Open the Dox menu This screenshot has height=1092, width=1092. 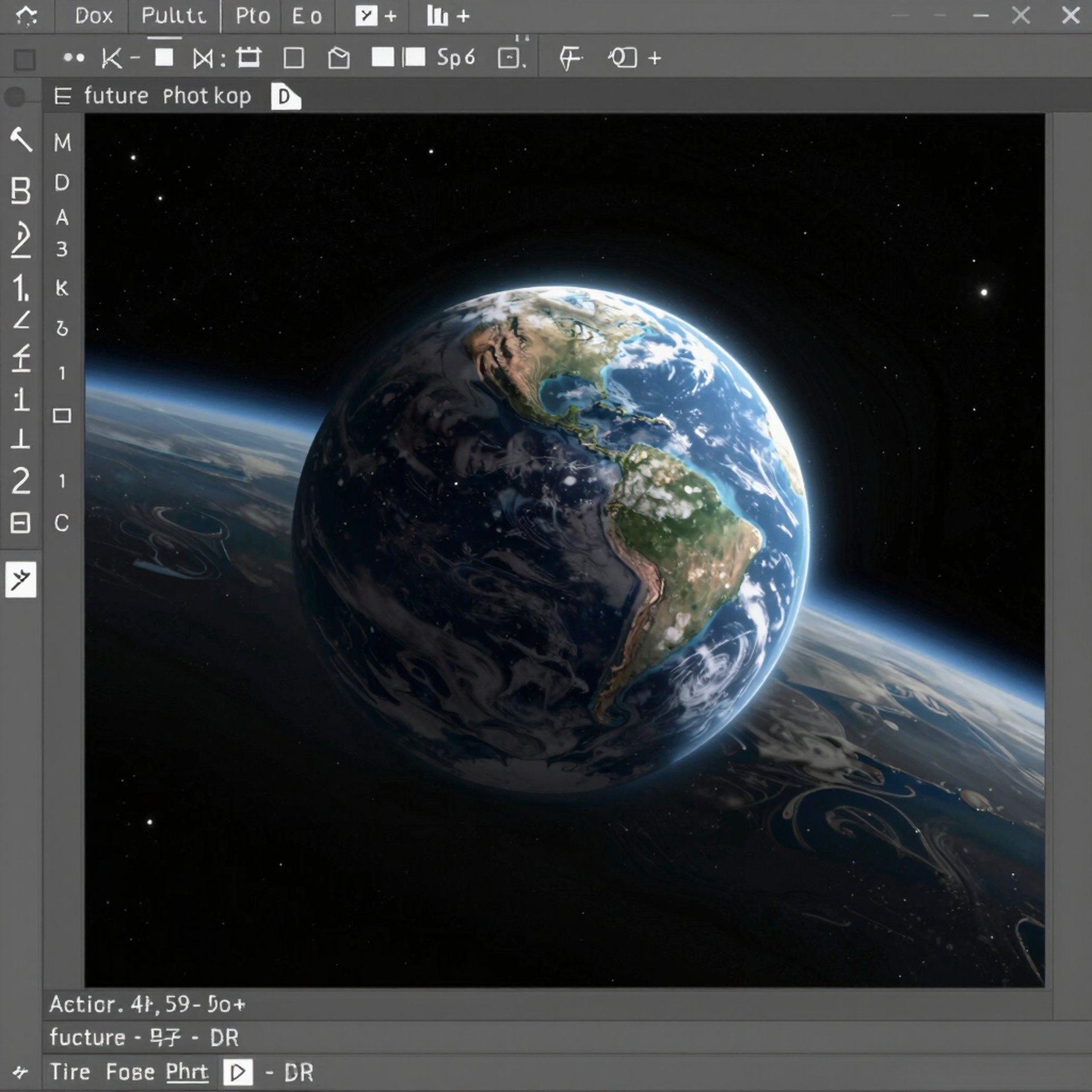(93, 16)
